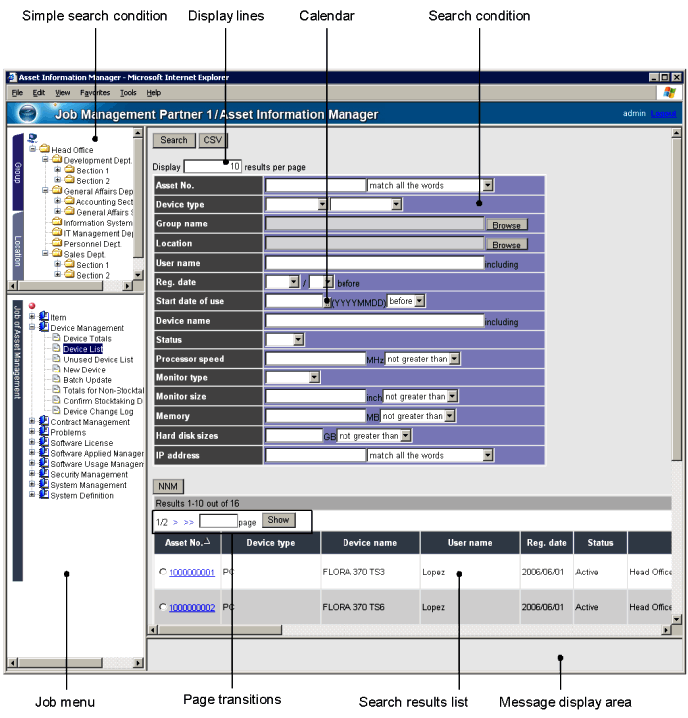This screenshot has height=718, width=688.
Task: Switch to the Group tab
Action: click(x=18, y=172)
